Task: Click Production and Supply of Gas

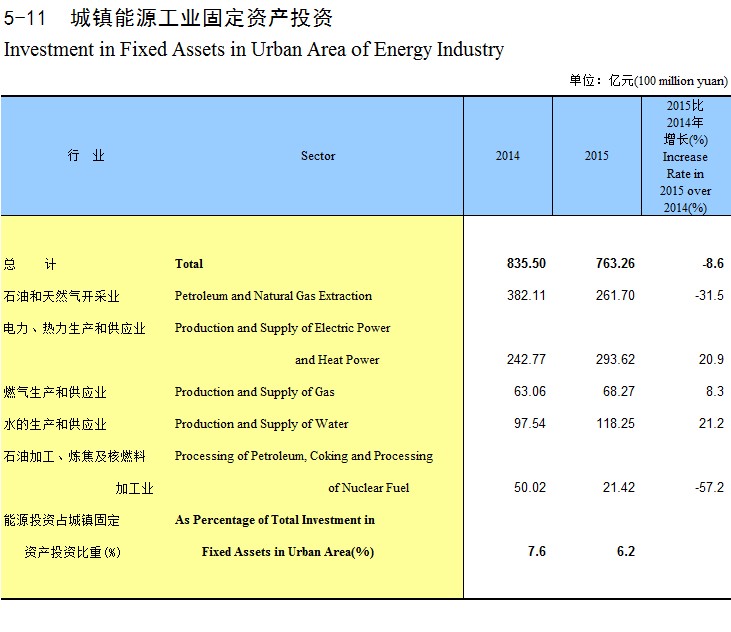Action: pos(255,392)
